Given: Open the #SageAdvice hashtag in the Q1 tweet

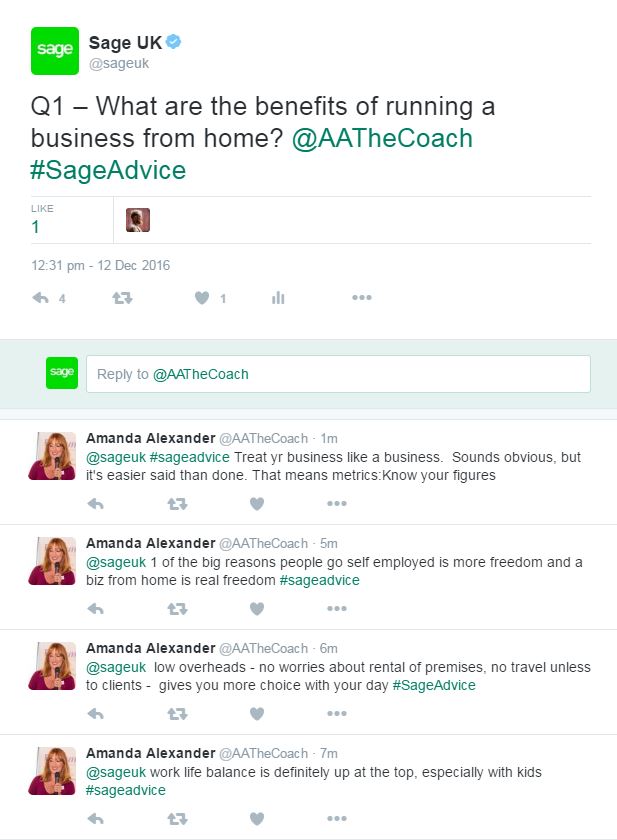Looking at the screenshot, I should (x=108, y=170).
